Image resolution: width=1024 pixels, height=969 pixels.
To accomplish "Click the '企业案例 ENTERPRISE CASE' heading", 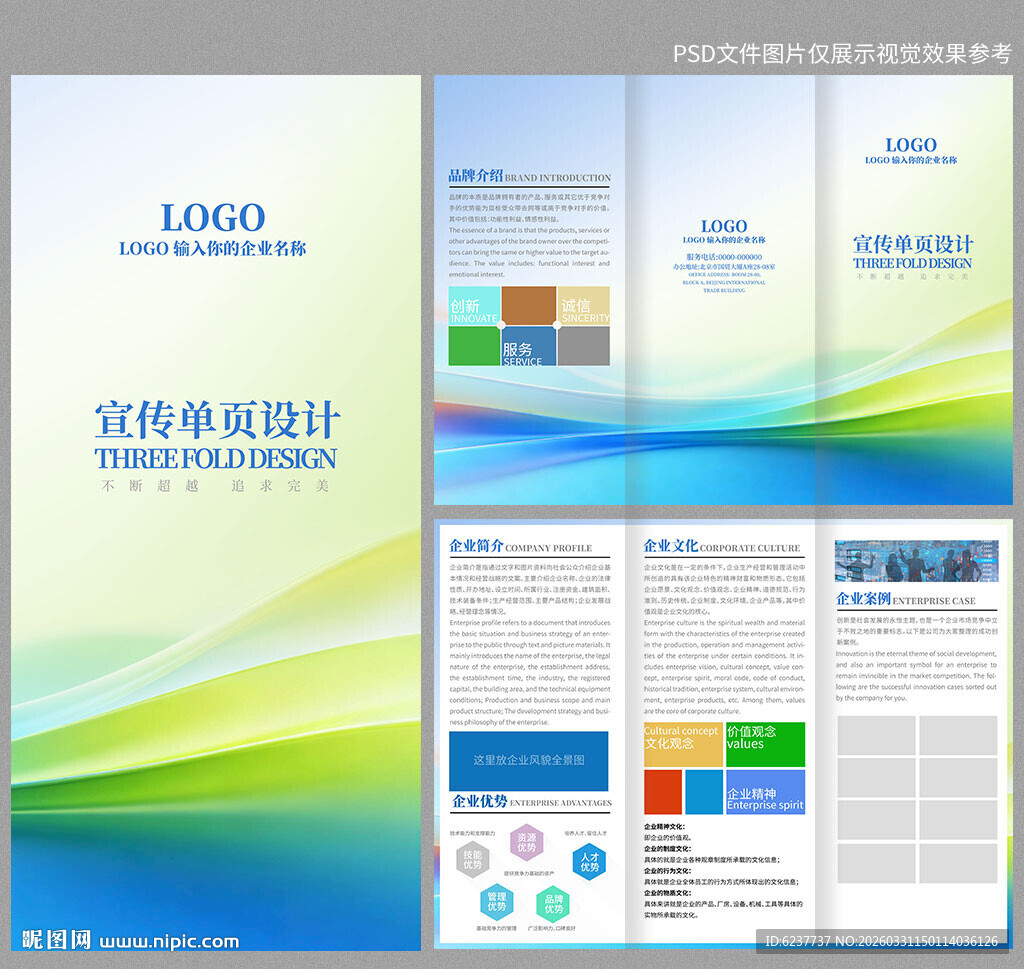I will tap(906, 599).
